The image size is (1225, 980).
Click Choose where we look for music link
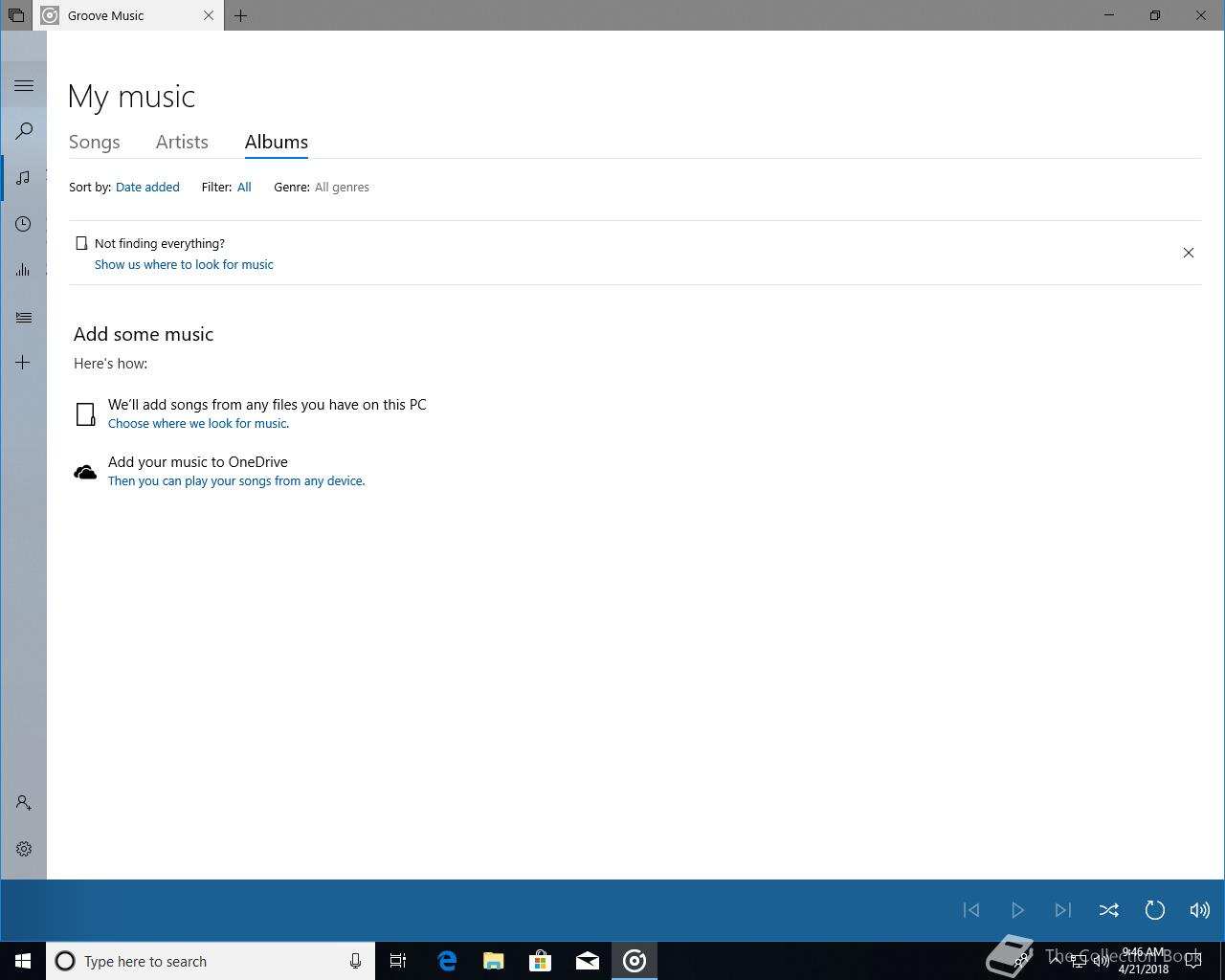pos(198,424)
